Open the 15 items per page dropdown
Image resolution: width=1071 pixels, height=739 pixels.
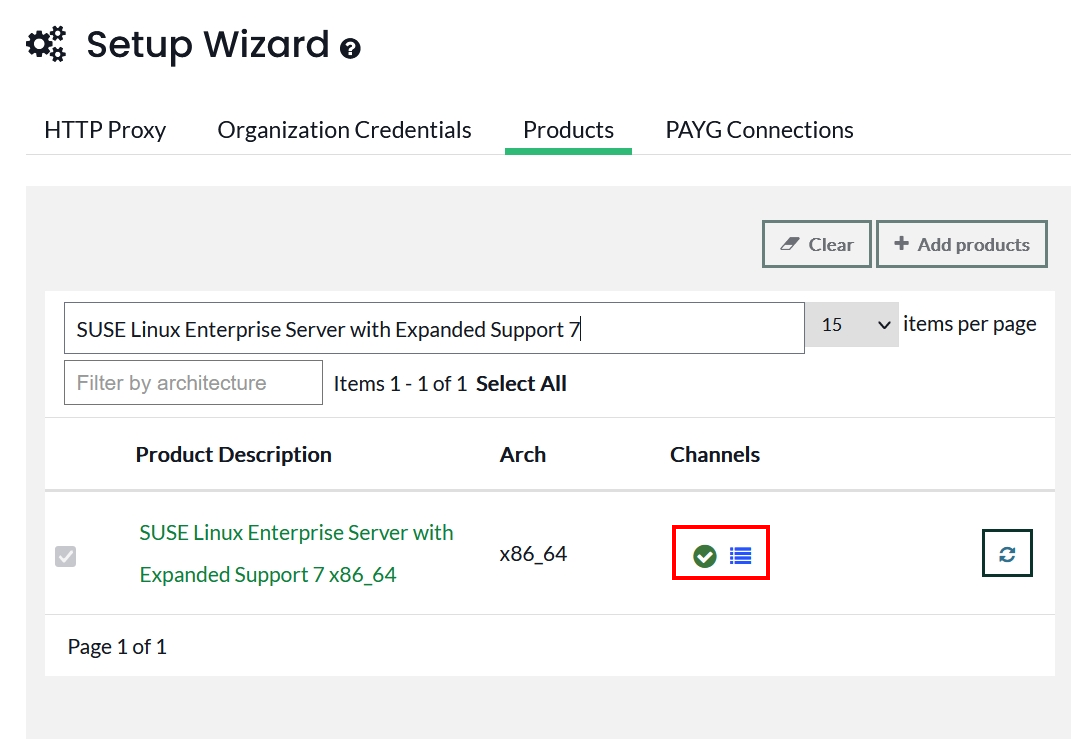click(852, 324)
